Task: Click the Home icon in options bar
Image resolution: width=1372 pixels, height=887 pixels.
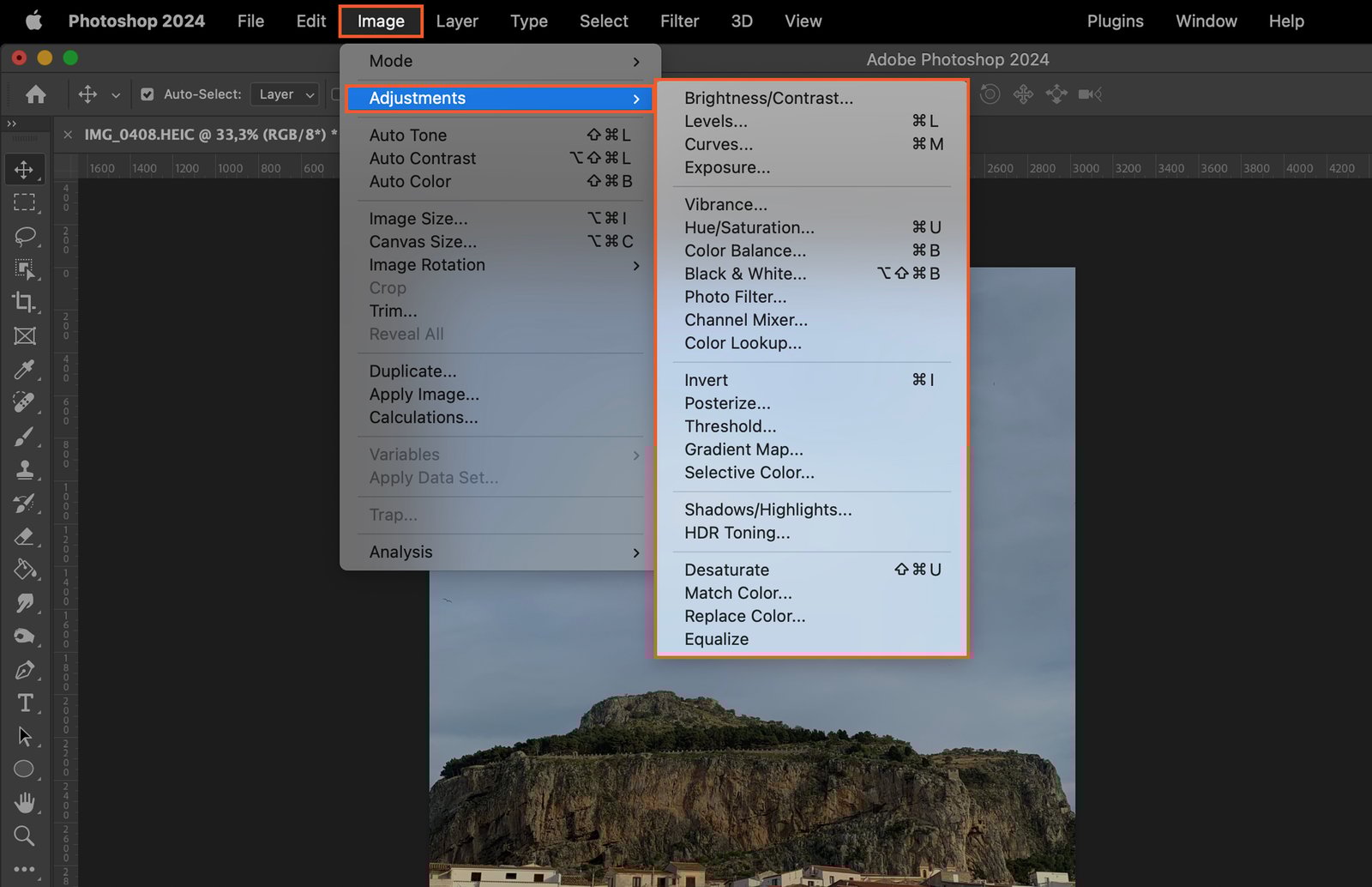Action: 36,94
